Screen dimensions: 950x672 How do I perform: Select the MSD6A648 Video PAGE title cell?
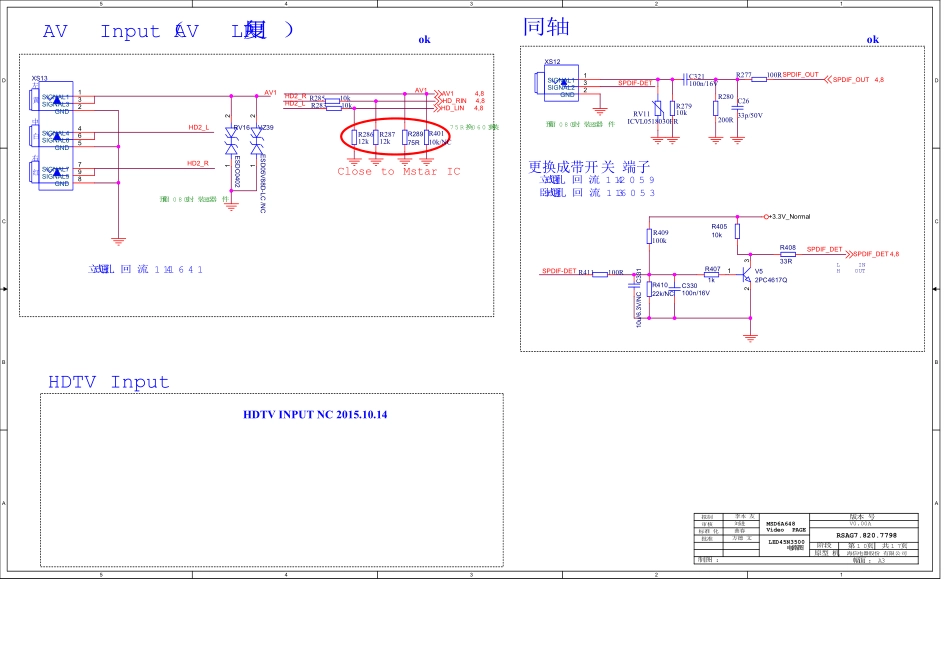(x=786, y=526)
